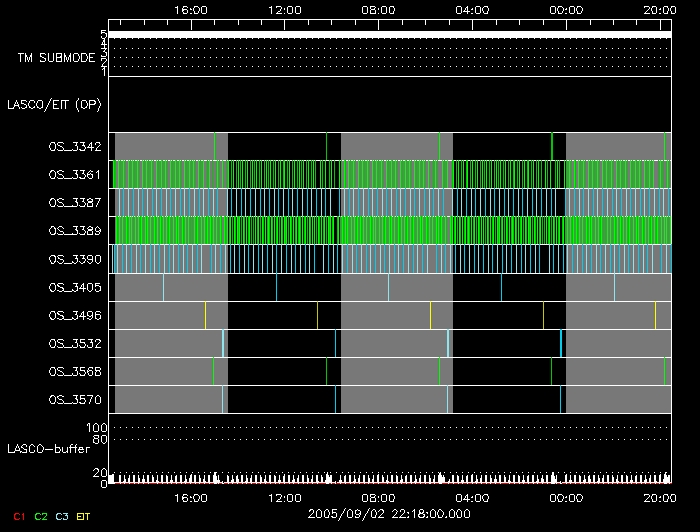The image size is (700, 532).
Task: Click the yellow marker in the OS_3496 row
Action: [x=430, y=315]
